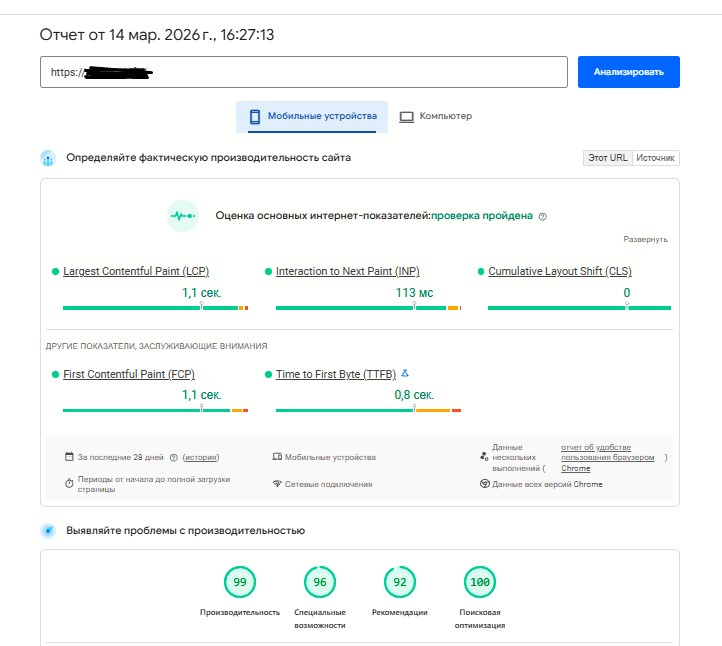Open Cumulative Layout Shift (CLS) link
722x646 pixels.
(x=560, y=271)
